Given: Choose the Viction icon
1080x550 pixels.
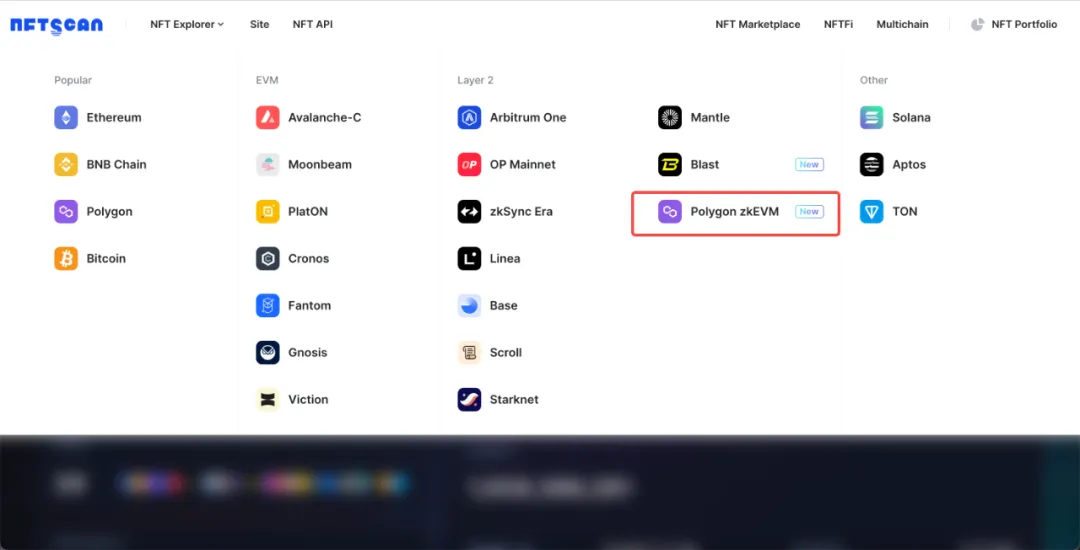Looking at the screenshot, I should (267, 399).
